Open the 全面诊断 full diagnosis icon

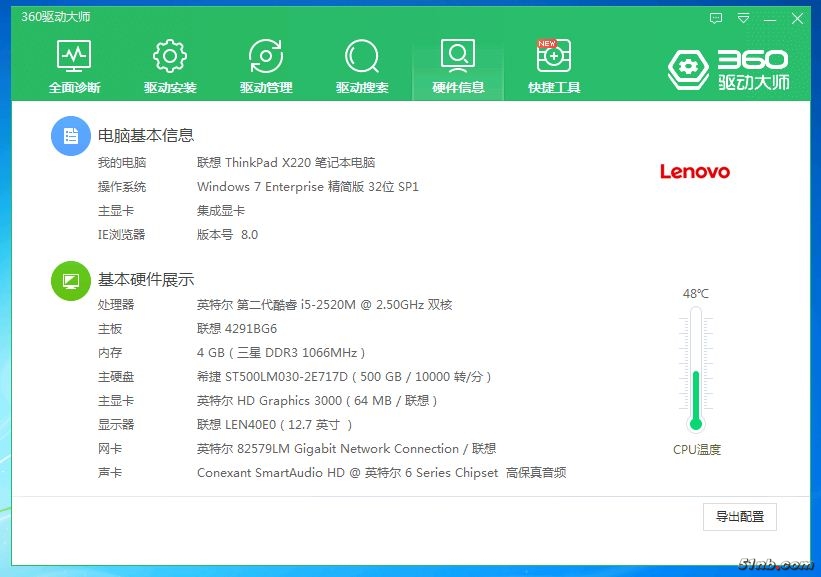click(74, 67)
